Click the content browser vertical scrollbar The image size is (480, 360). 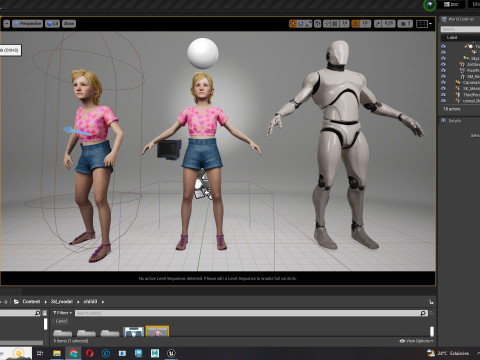(x=432, y=331)
